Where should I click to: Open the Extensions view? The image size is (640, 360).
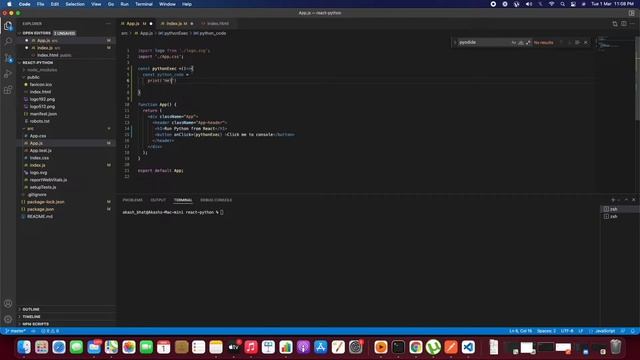(x=8, y=90)
